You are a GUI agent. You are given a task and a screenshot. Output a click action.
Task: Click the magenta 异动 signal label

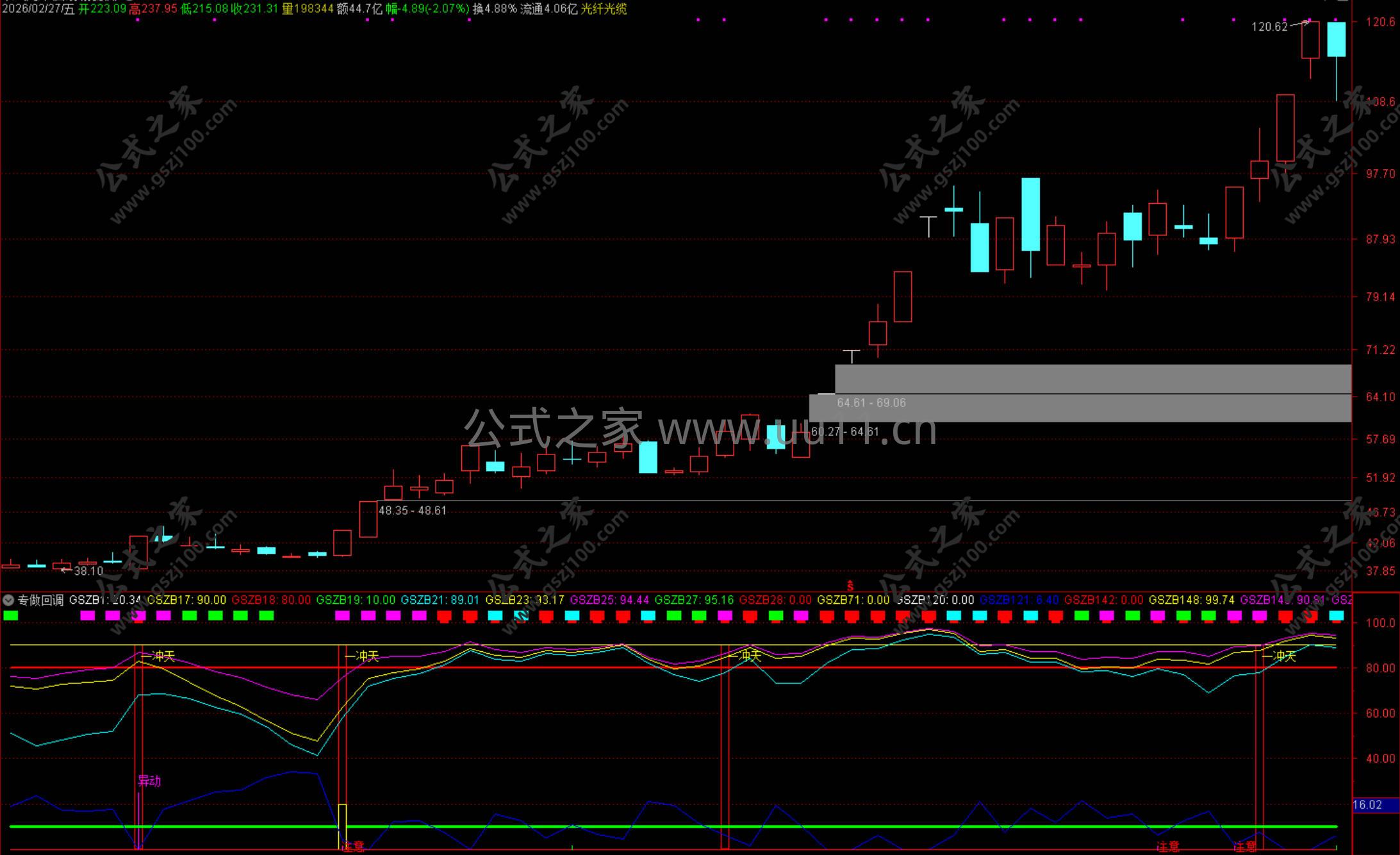tap(149, 781)
